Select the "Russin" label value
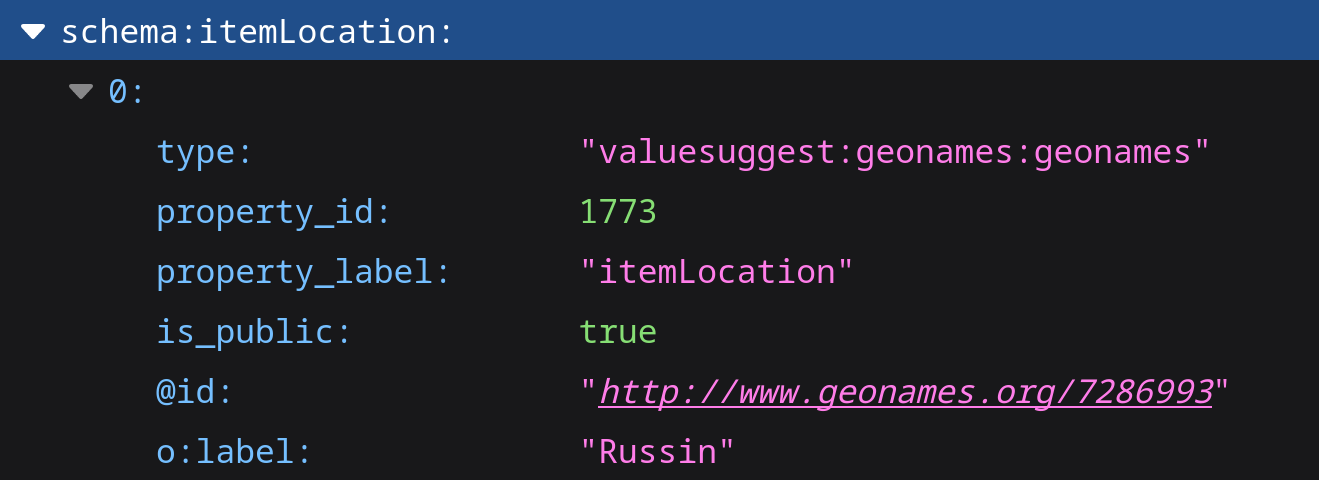 pos(657,452)
